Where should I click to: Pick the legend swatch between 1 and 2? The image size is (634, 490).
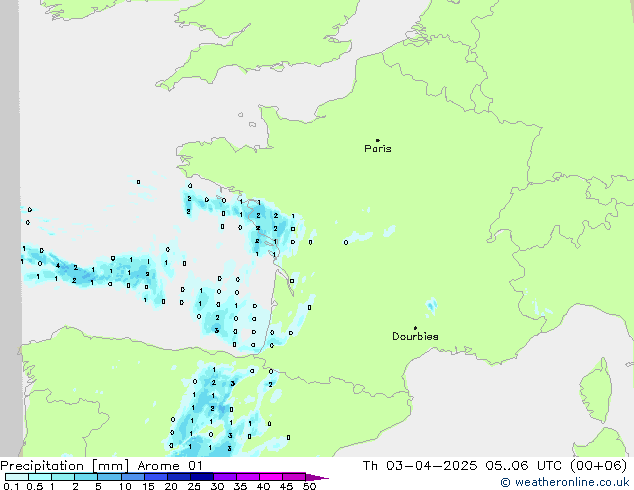(63, 477)
